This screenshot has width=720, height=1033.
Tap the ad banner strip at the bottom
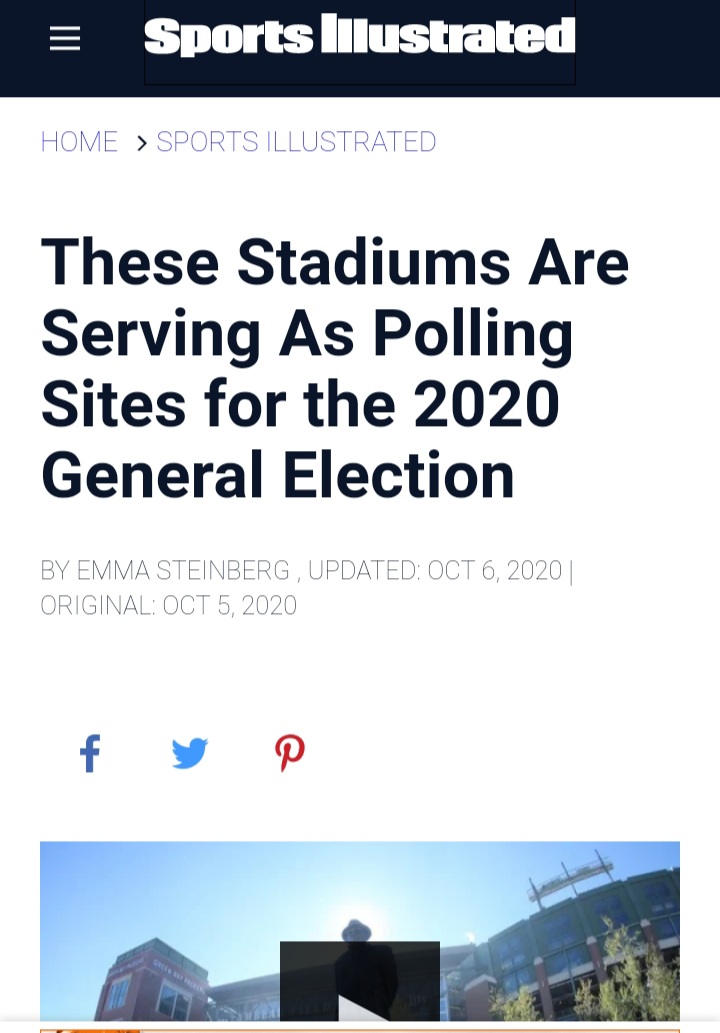(360, 1030)
